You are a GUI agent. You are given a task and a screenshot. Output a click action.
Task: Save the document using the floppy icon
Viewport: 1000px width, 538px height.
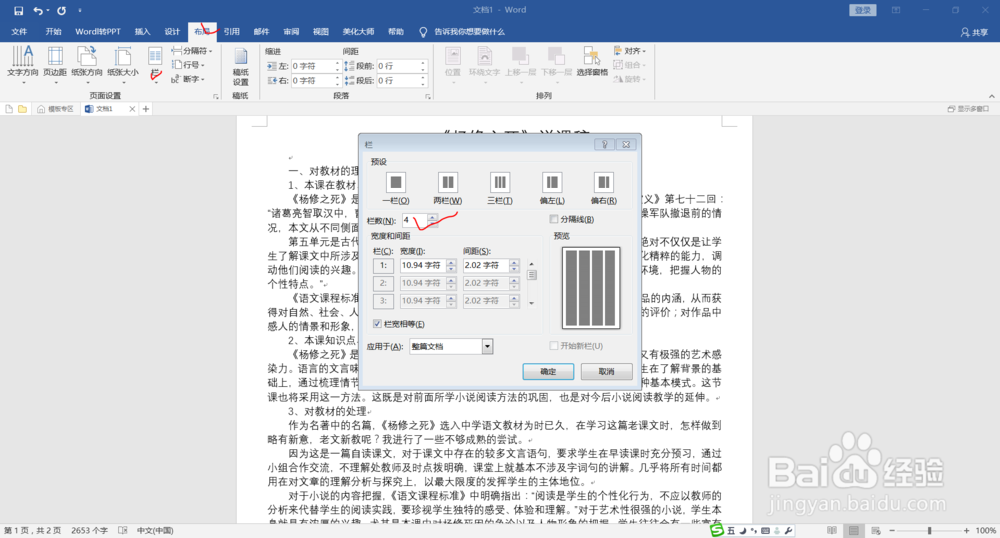pos(18,11)
